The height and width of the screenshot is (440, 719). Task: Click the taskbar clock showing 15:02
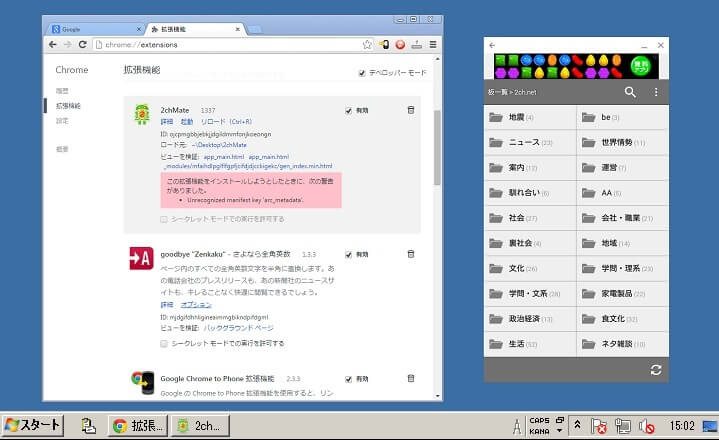pyautogui.click(x=682, y=426)
